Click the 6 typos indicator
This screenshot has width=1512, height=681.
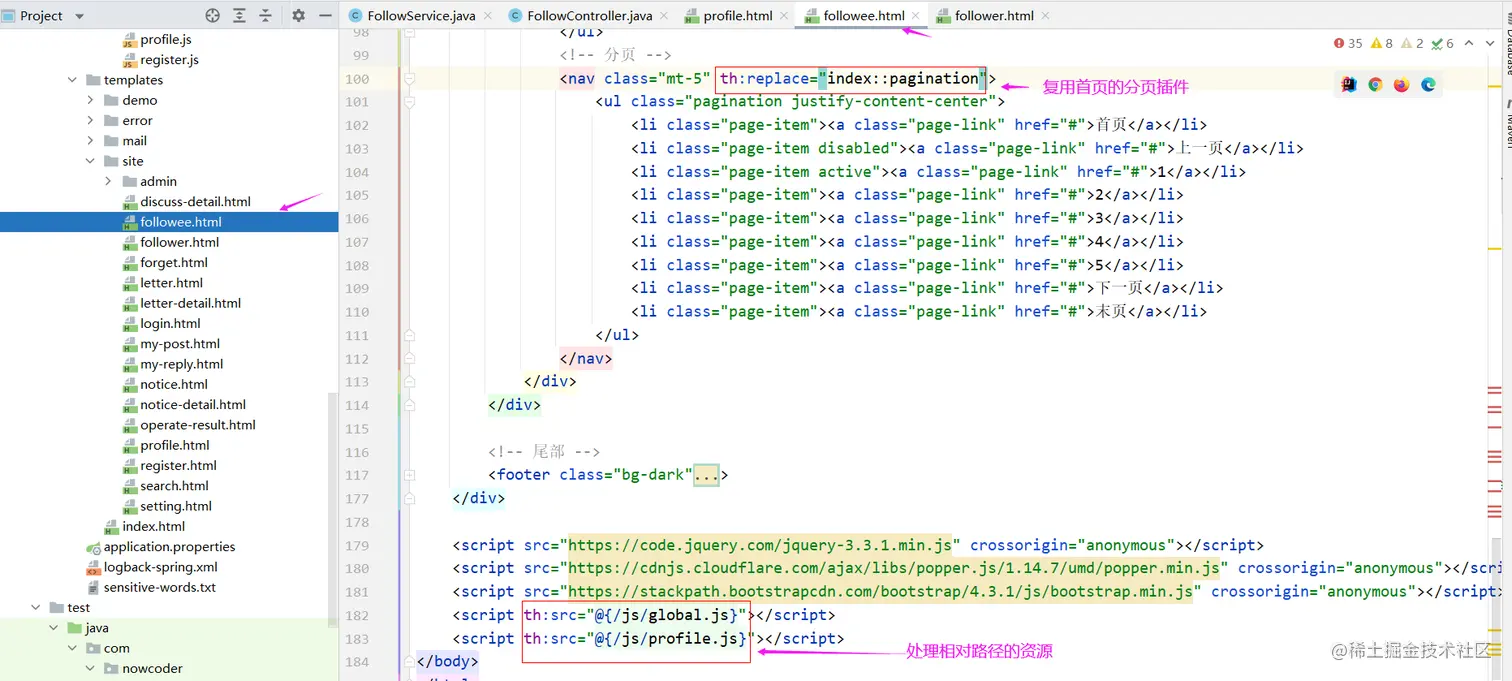pos(1442,43)
